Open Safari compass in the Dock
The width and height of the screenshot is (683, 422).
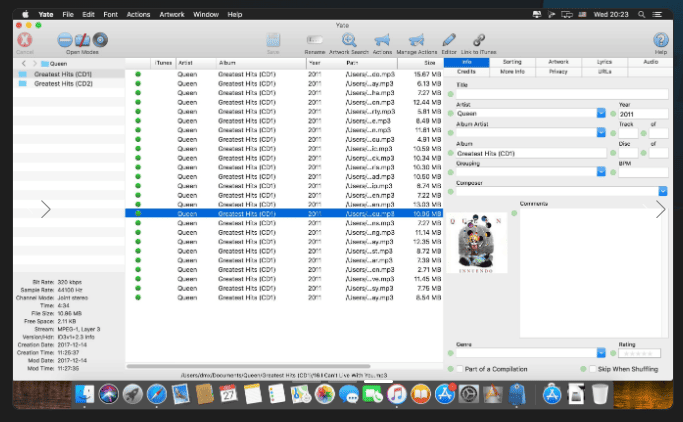tap(156, 395)
